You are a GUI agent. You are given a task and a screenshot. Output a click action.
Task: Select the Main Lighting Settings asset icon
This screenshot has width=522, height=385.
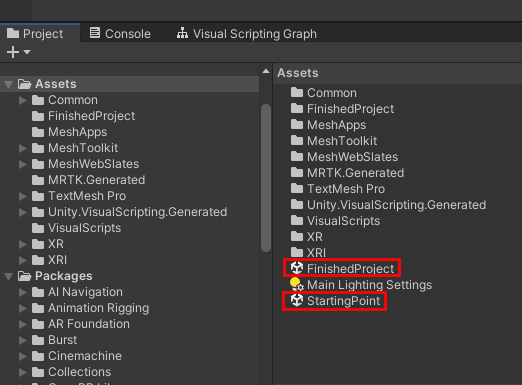tap(296, 284)
